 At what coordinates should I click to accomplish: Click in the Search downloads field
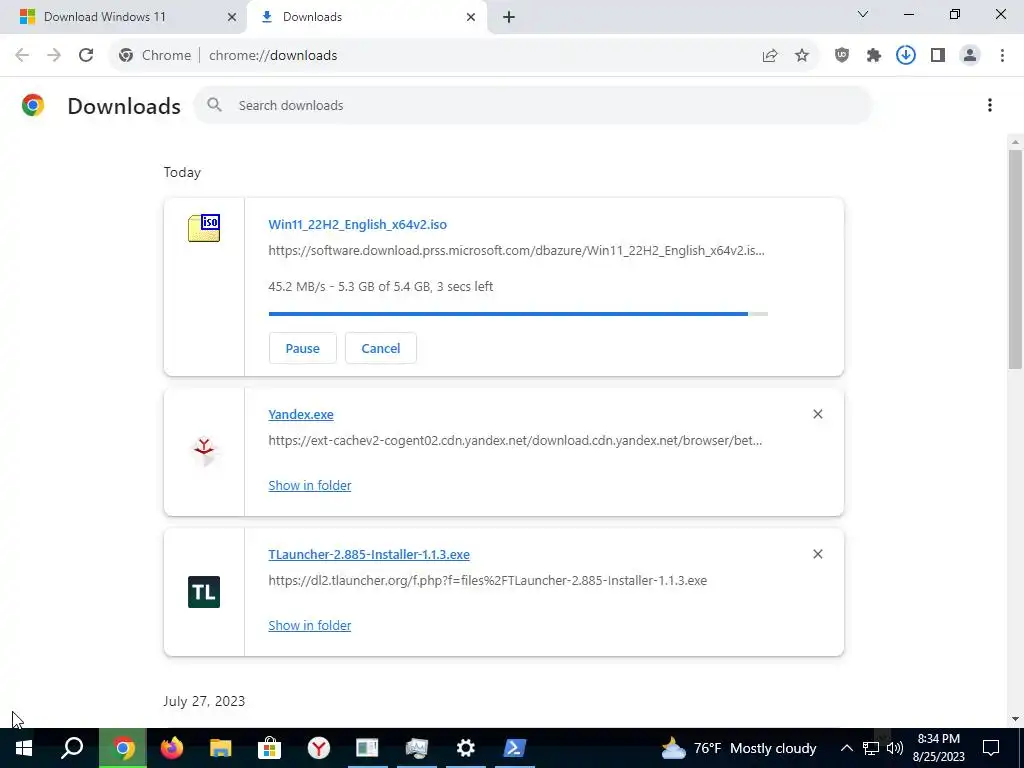[x=532, y=105]
